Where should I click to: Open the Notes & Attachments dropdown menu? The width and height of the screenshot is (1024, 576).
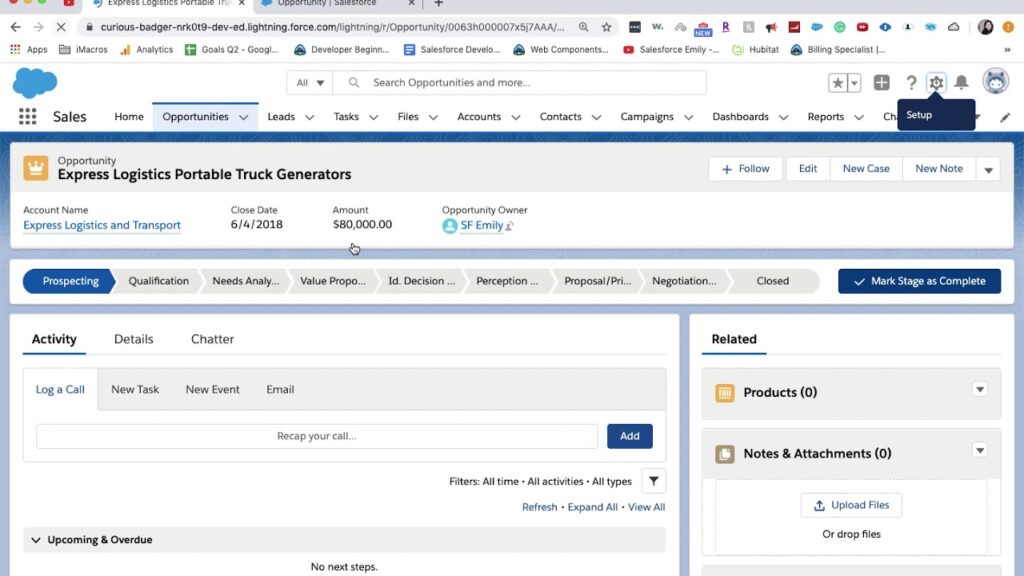tap(980, 451)
